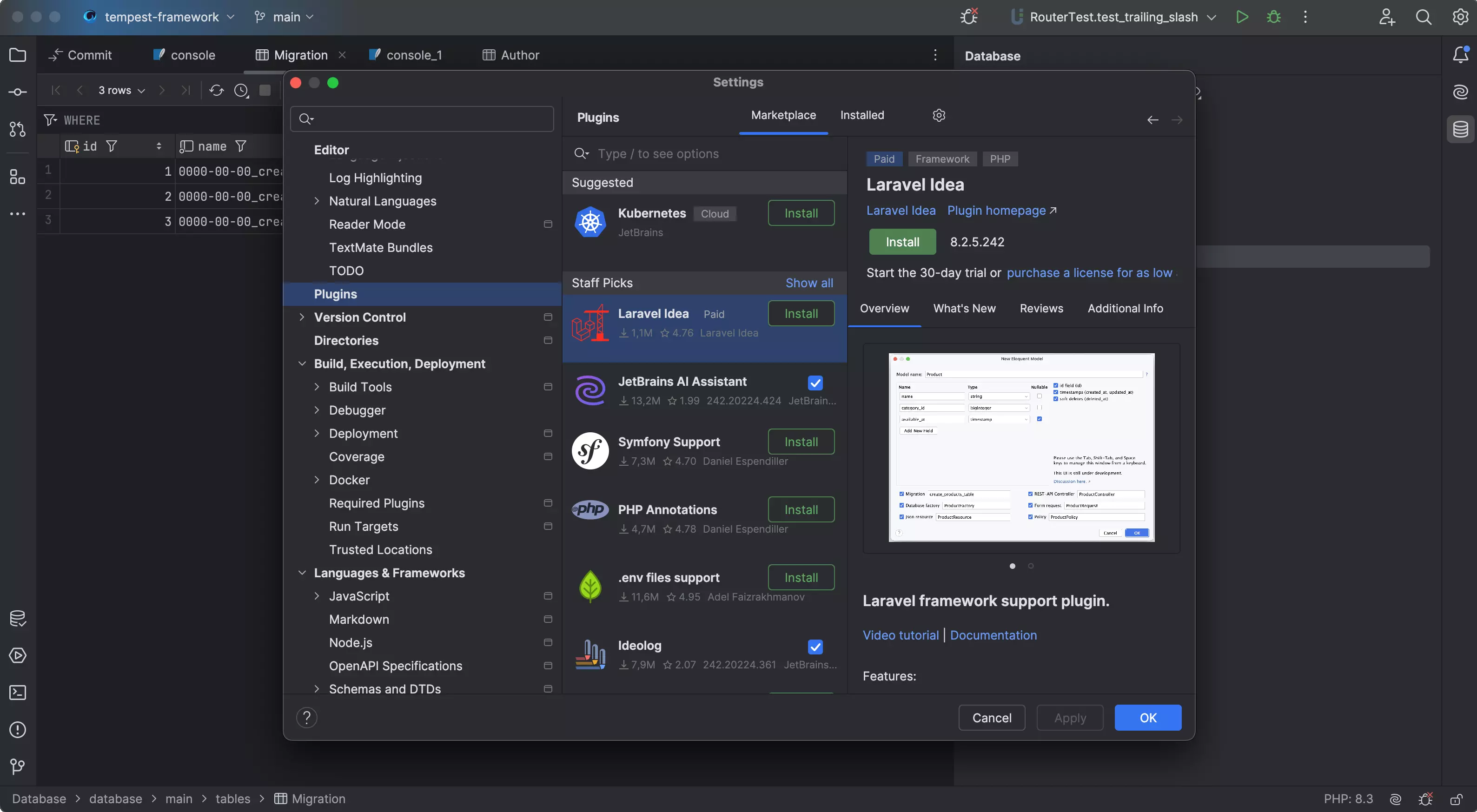Screen dimensions: 1477x812
Task: Switch to the Marketplace plugins tab
Action: (783, 115)
